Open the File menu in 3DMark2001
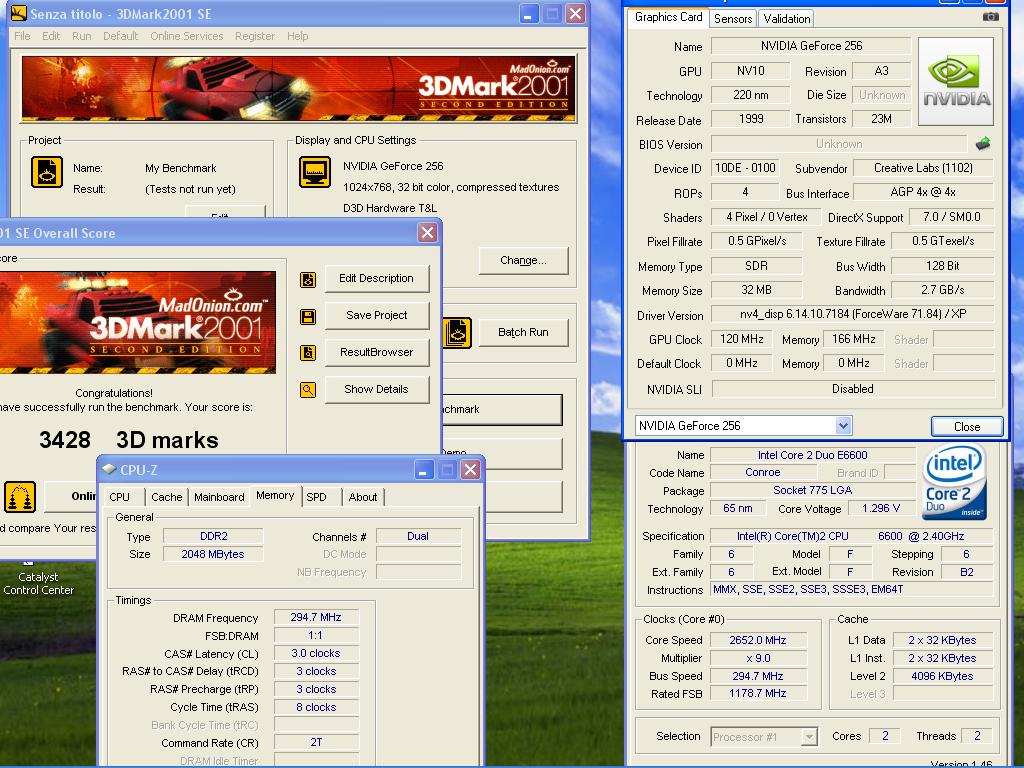1024x768 pixels. coord(22,36)
